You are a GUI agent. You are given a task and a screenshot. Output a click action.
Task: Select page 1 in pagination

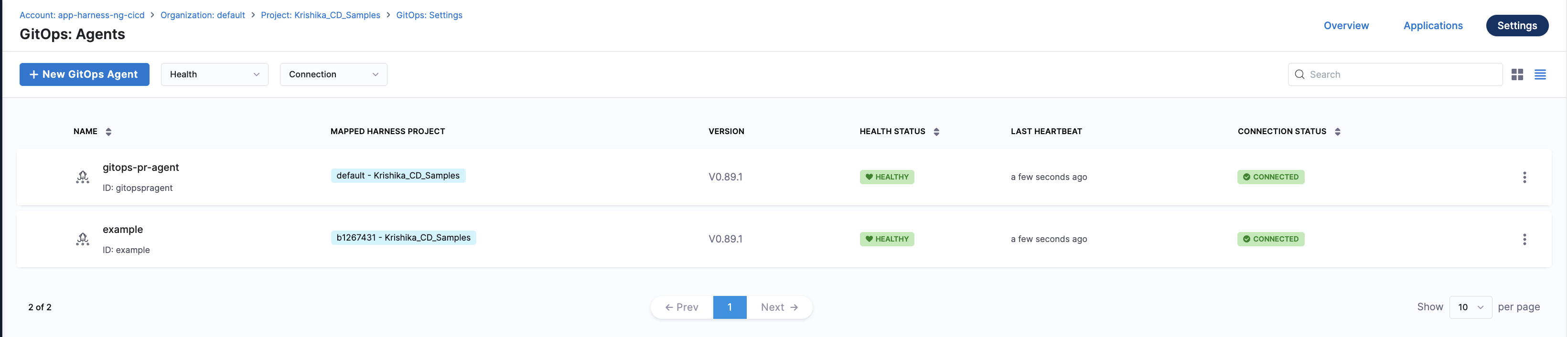[x=729, y=307]
